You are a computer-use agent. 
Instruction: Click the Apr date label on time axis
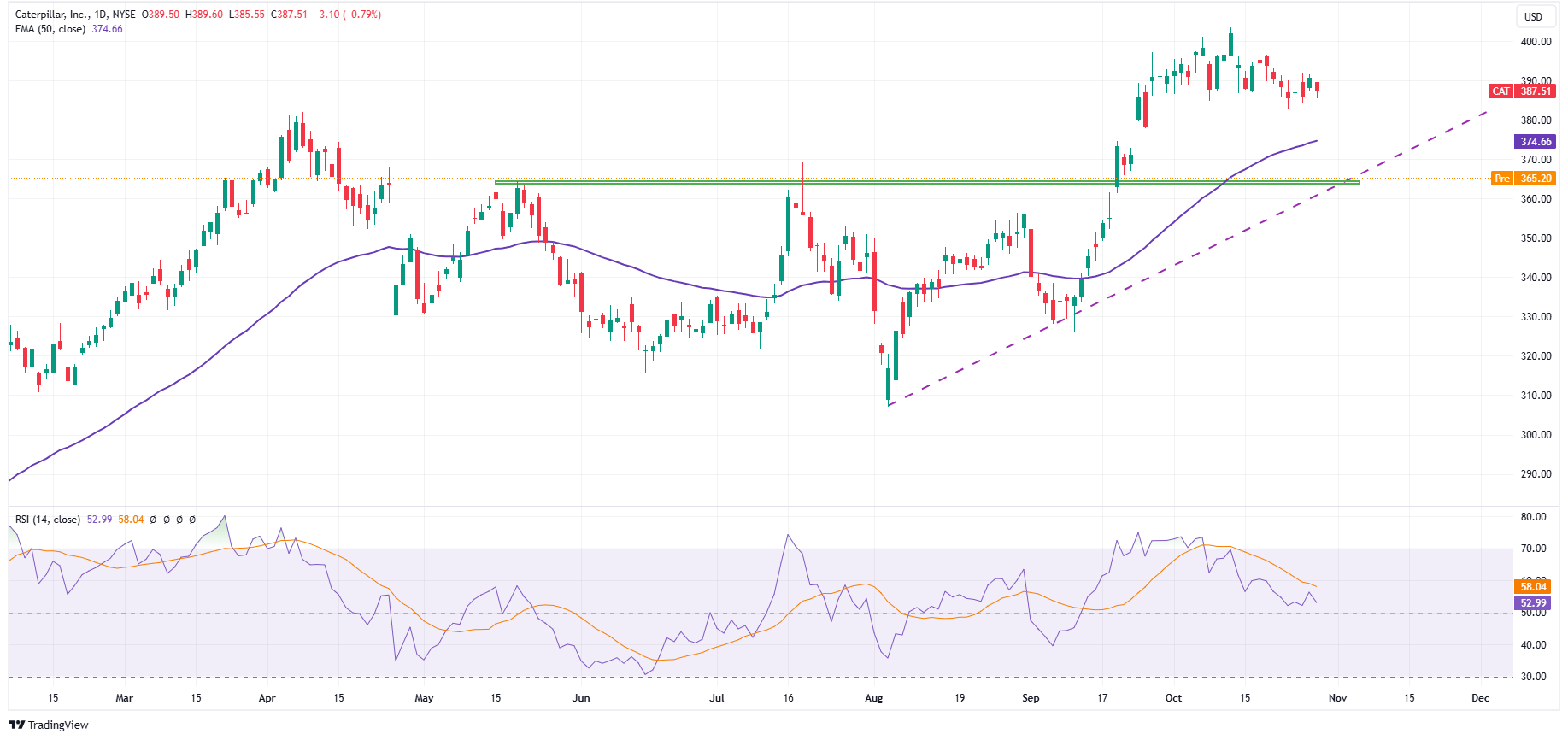click(x=267, y=698)
